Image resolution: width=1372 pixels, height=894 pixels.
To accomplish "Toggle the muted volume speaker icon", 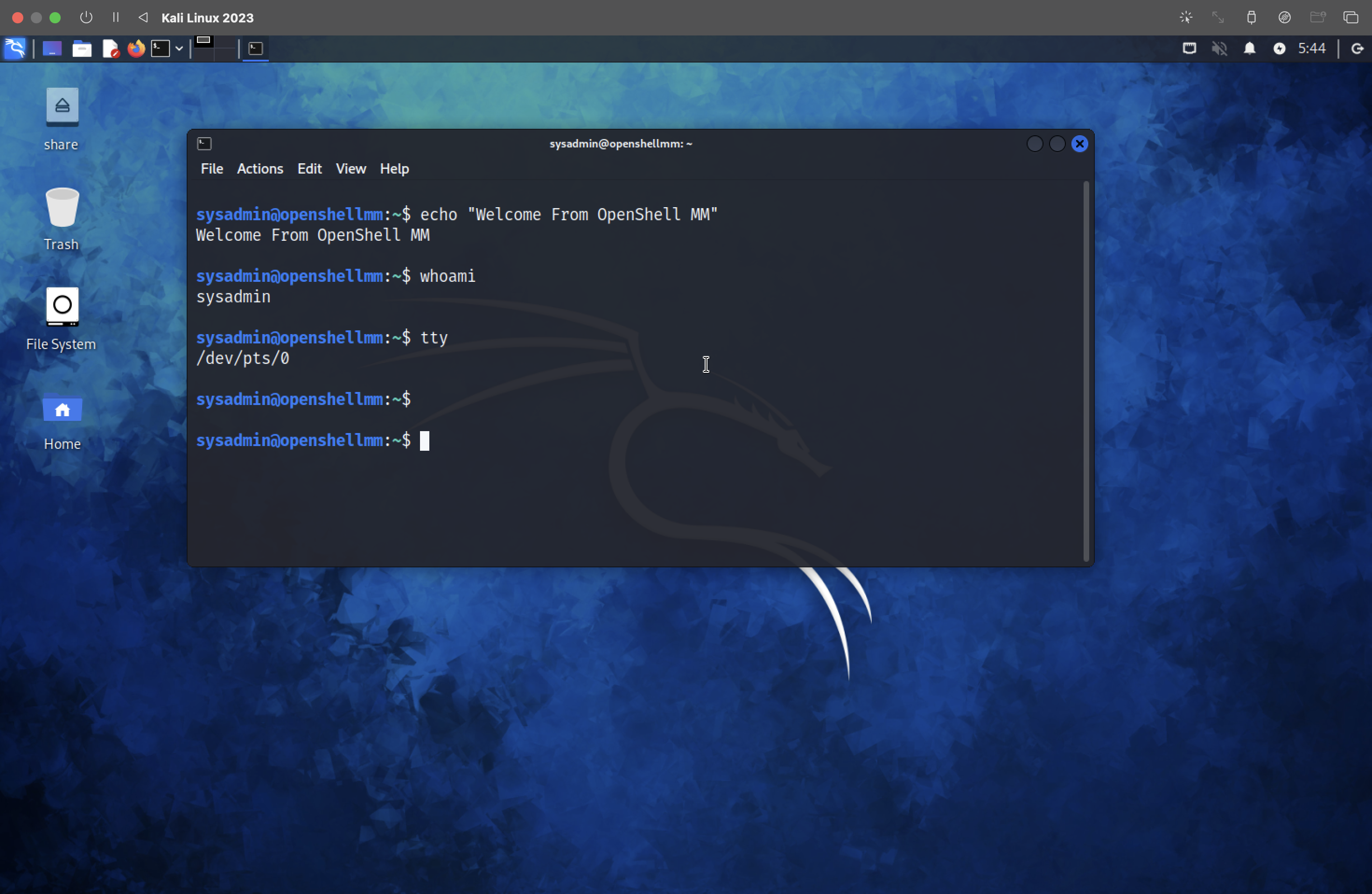I will [x=1219, y=49].
